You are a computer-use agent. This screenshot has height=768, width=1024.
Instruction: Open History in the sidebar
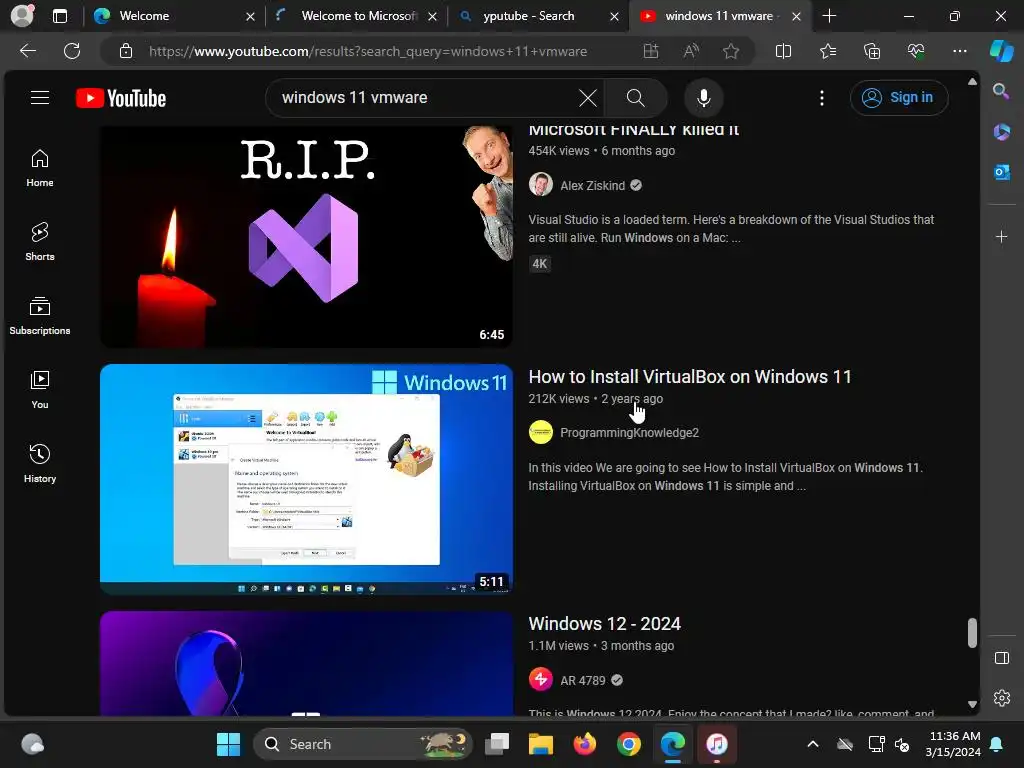[x=40, y=464]
